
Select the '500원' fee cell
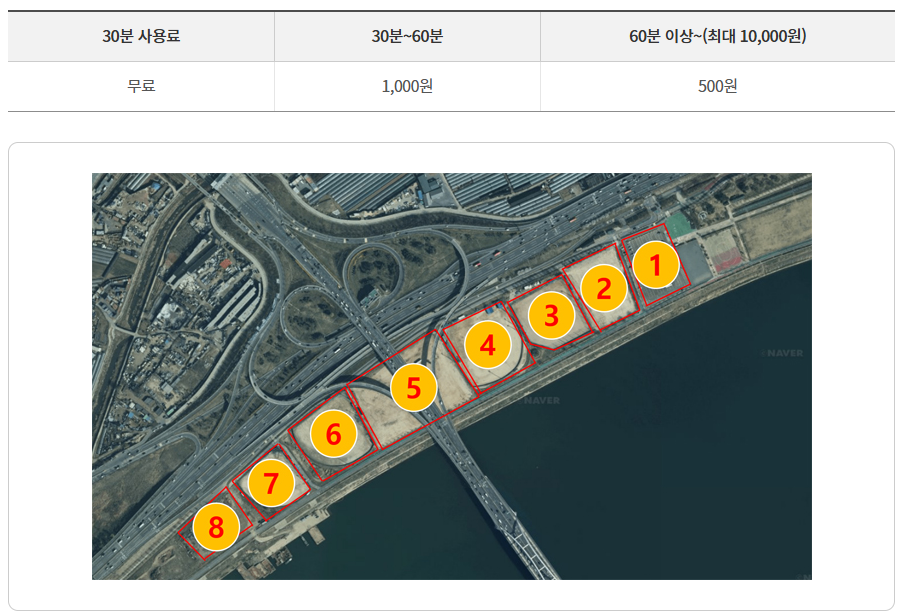(717, 86)
